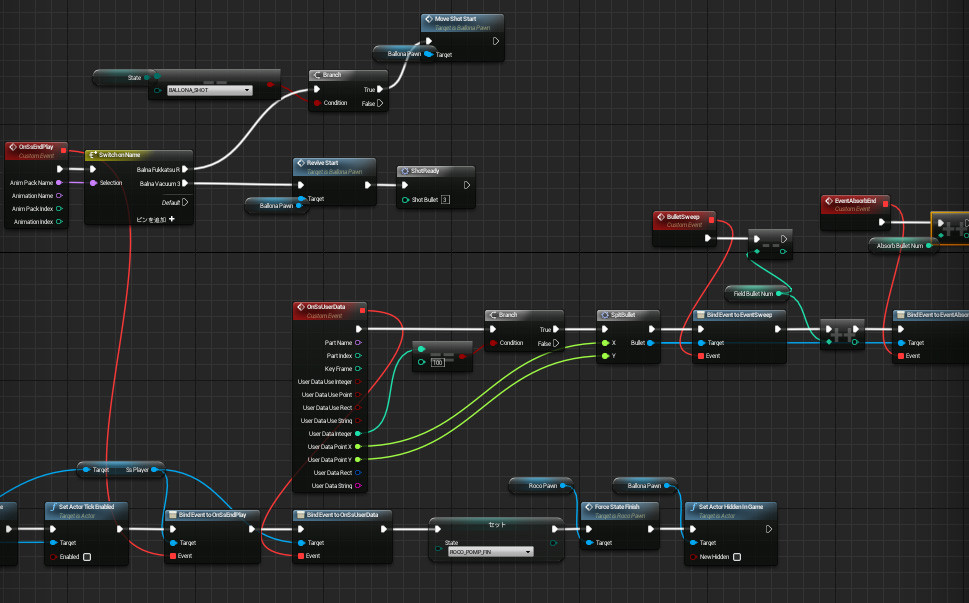This screenshot has height=603, width=969.
Task: Click the 100 value field on the equals node
Action: (438, 362)
